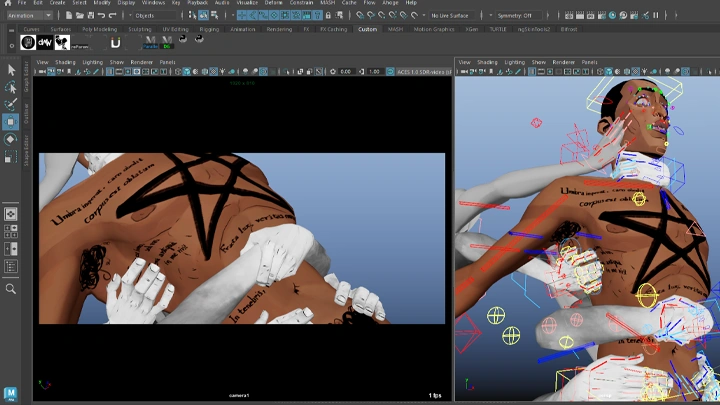Open the Windows menu
The width and height of the screenshot is (720, 405).
(x=153, y=3)
